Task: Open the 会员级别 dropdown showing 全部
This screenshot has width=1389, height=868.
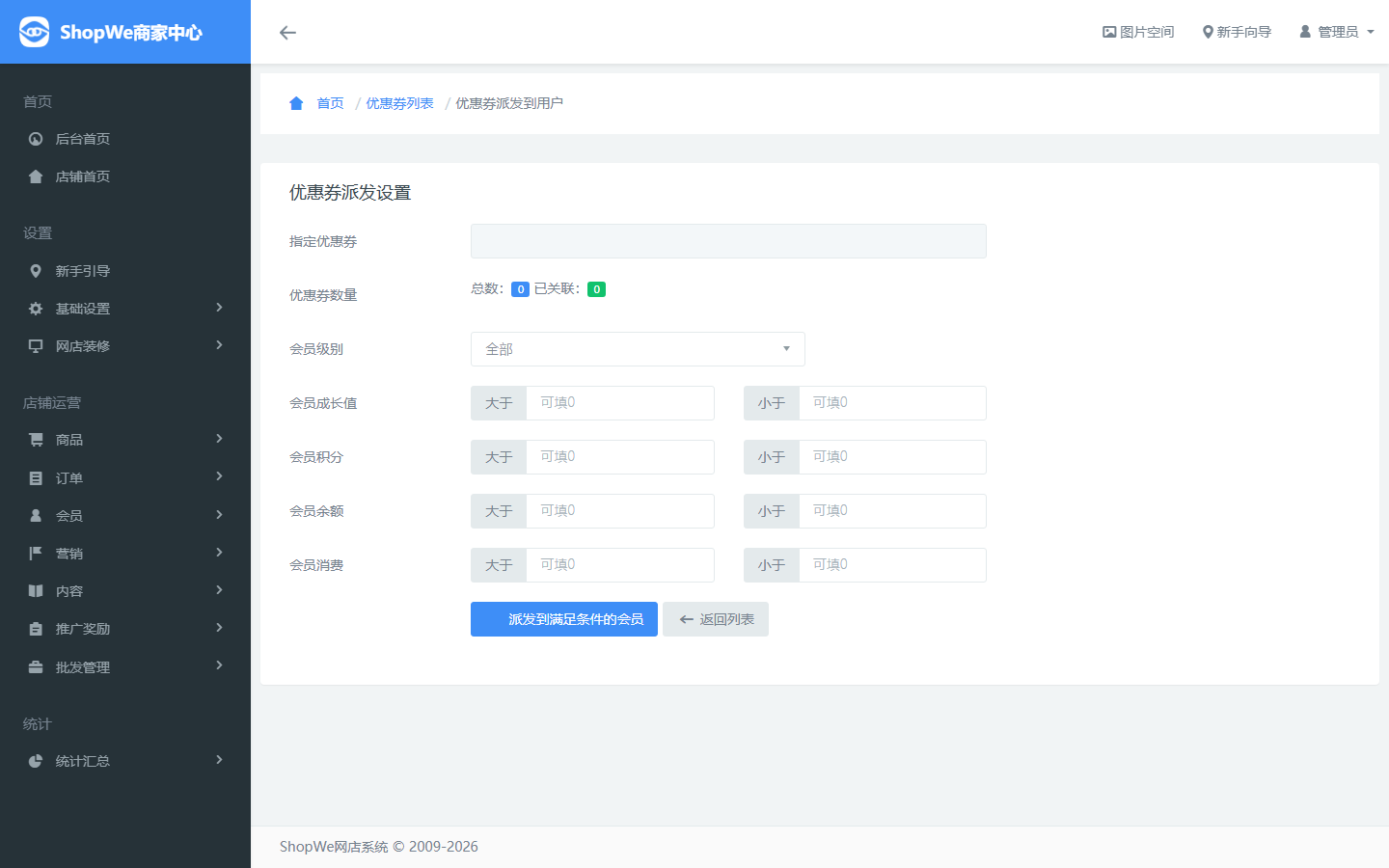Action: pos(638,349)
